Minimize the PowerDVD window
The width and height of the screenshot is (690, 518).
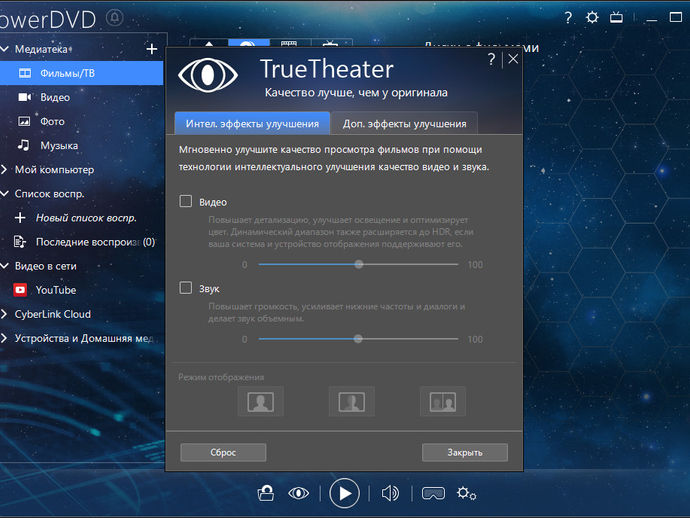[x=651, y=18]
